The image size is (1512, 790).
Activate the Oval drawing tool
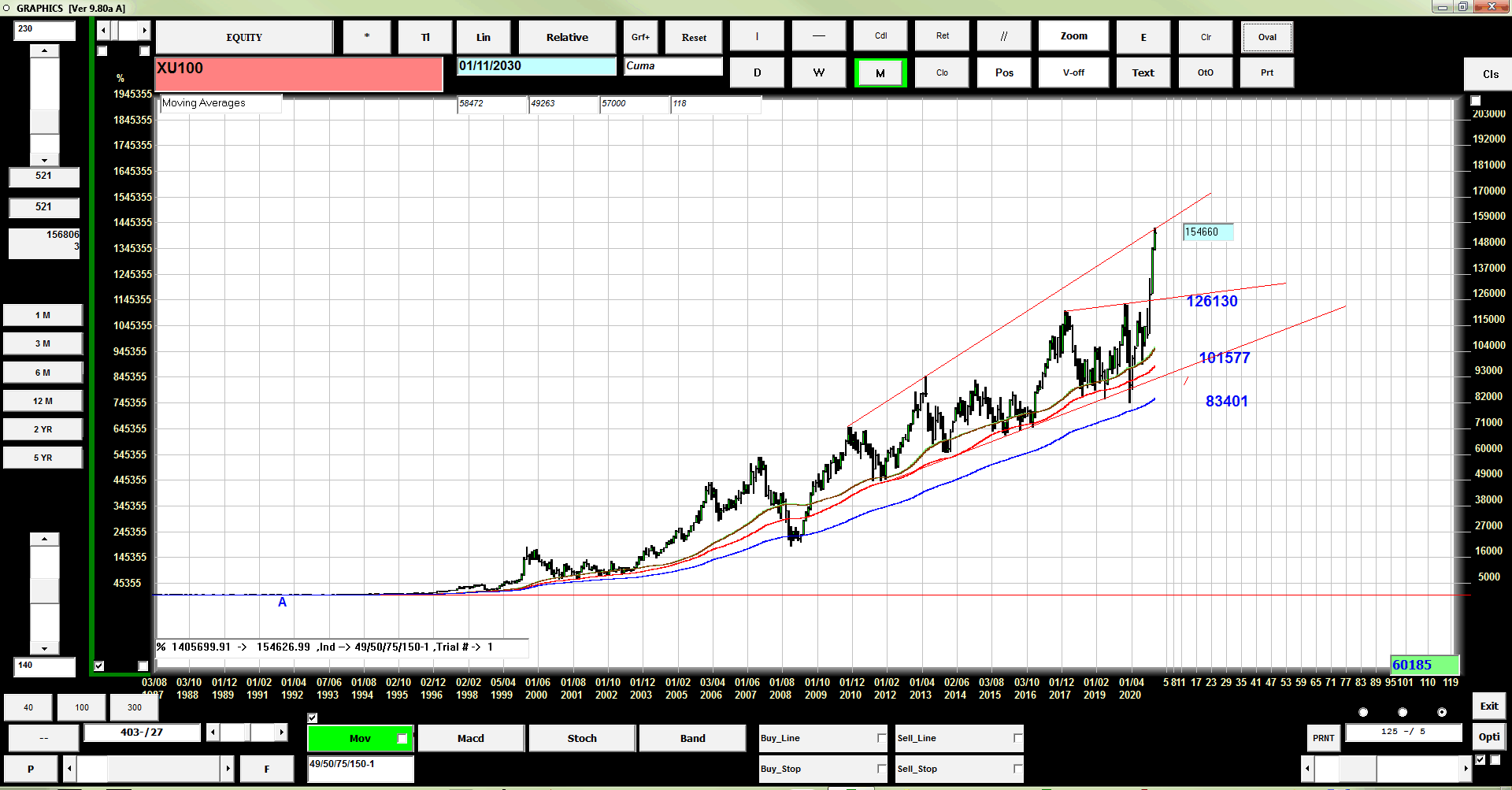tap(1267, 37)
